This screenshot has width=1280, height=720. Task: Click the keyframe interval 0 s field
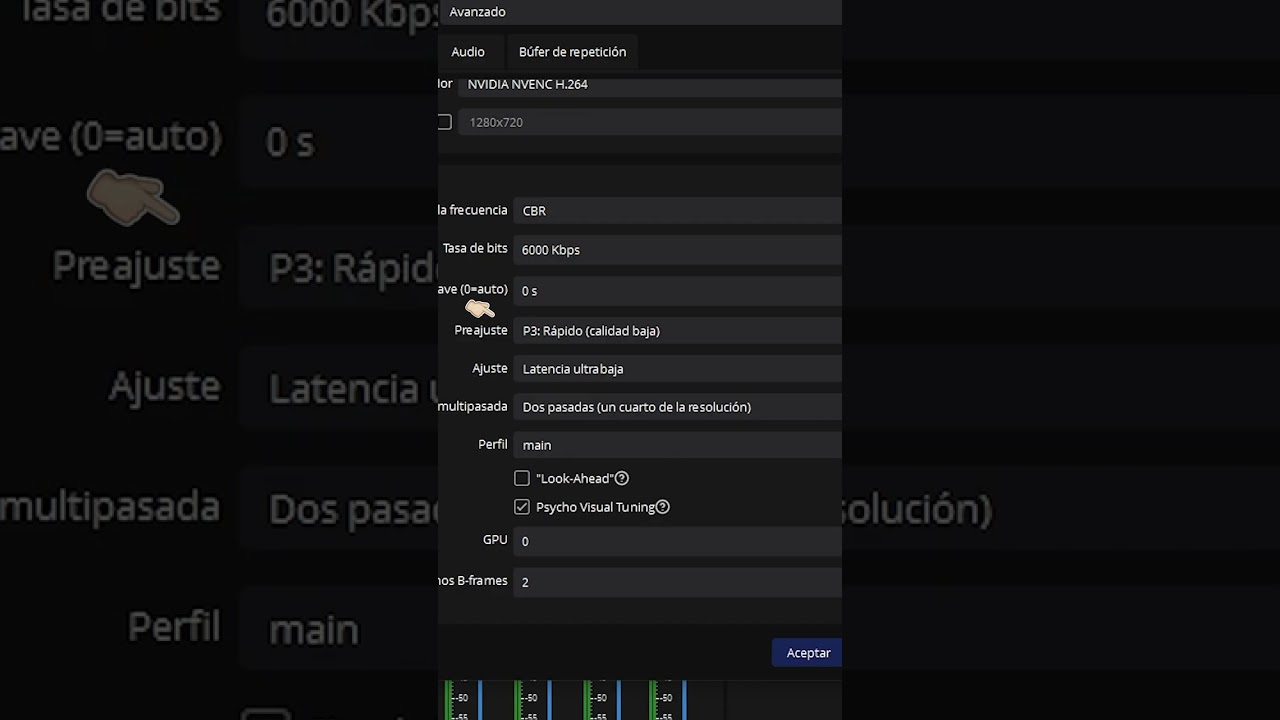677,291
